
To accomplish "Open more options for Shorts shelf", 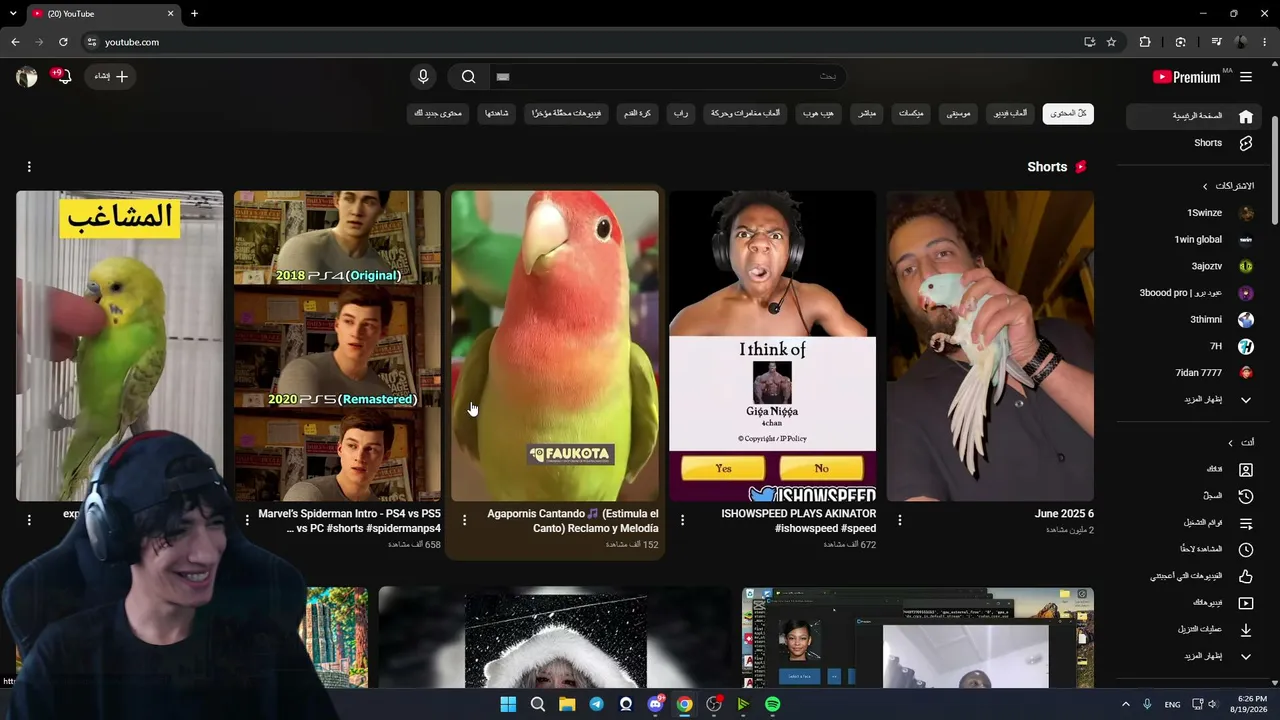I will pos(29,167).
